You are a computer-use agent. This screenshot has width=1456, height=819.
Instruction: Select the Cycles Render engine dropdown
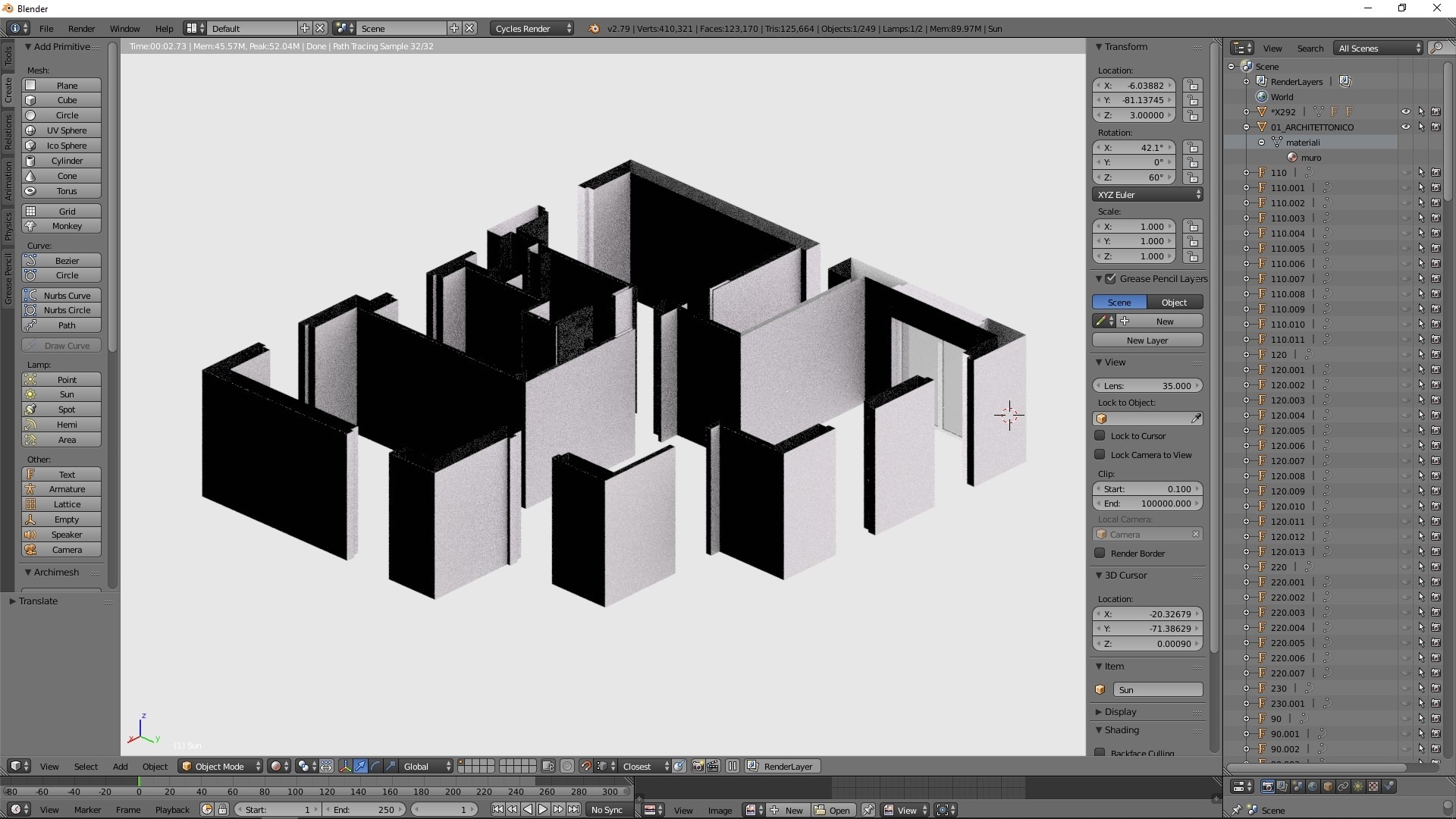click(532, 29)
